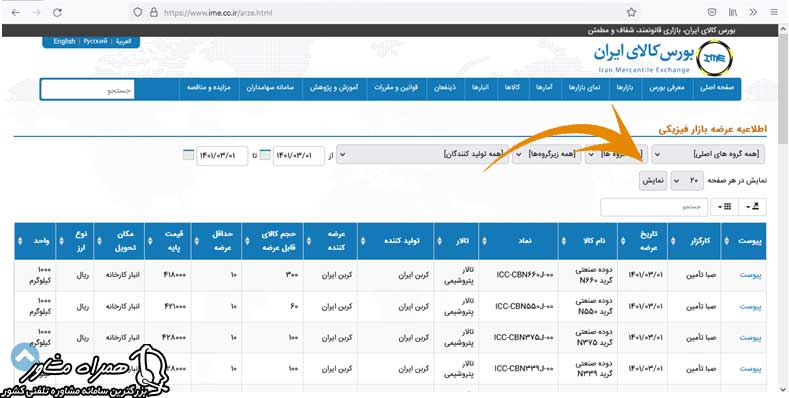This screenshot has width=789, height=398.
Task: Open صفحه اصلی in the navigation bar
Action: 717,88
